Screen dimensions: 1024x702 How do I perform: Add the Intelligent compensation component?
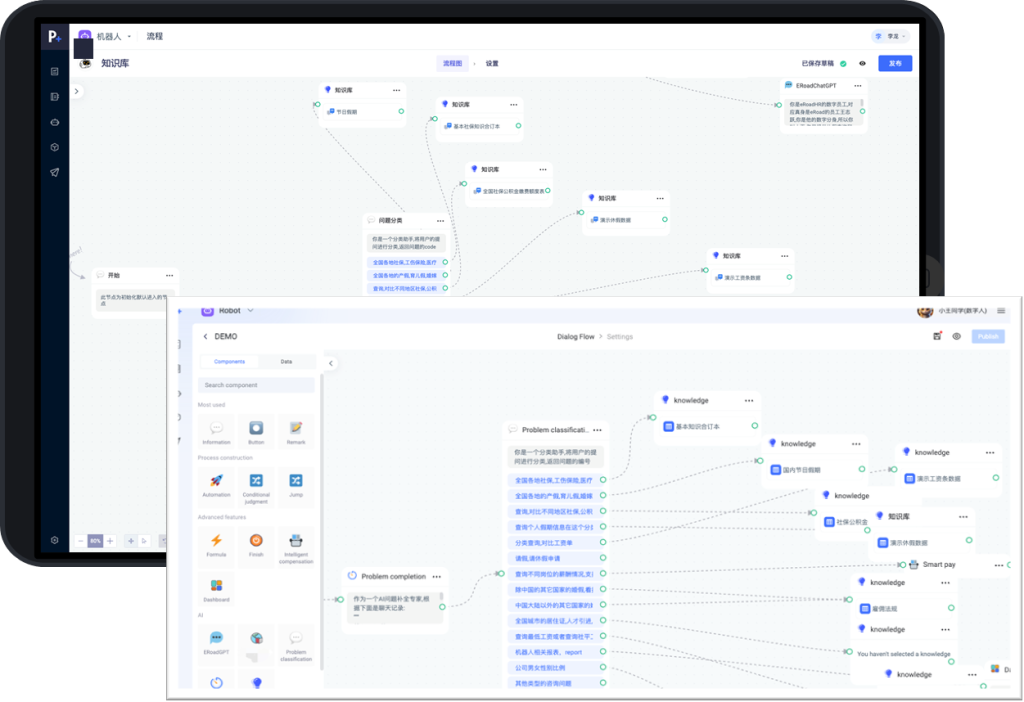(296, 541)
